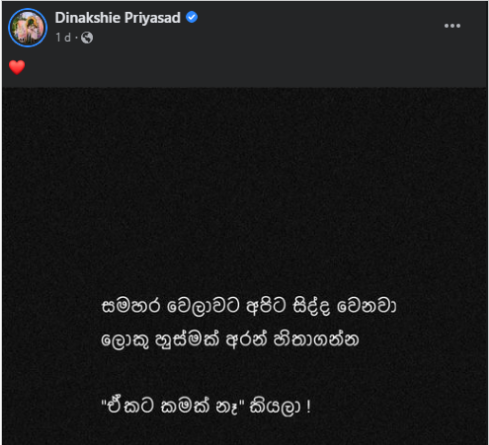This screenshot has width=489, height=445.
Task: Click the word හිතාගන්න ending the second line
Action: point(316,340)
